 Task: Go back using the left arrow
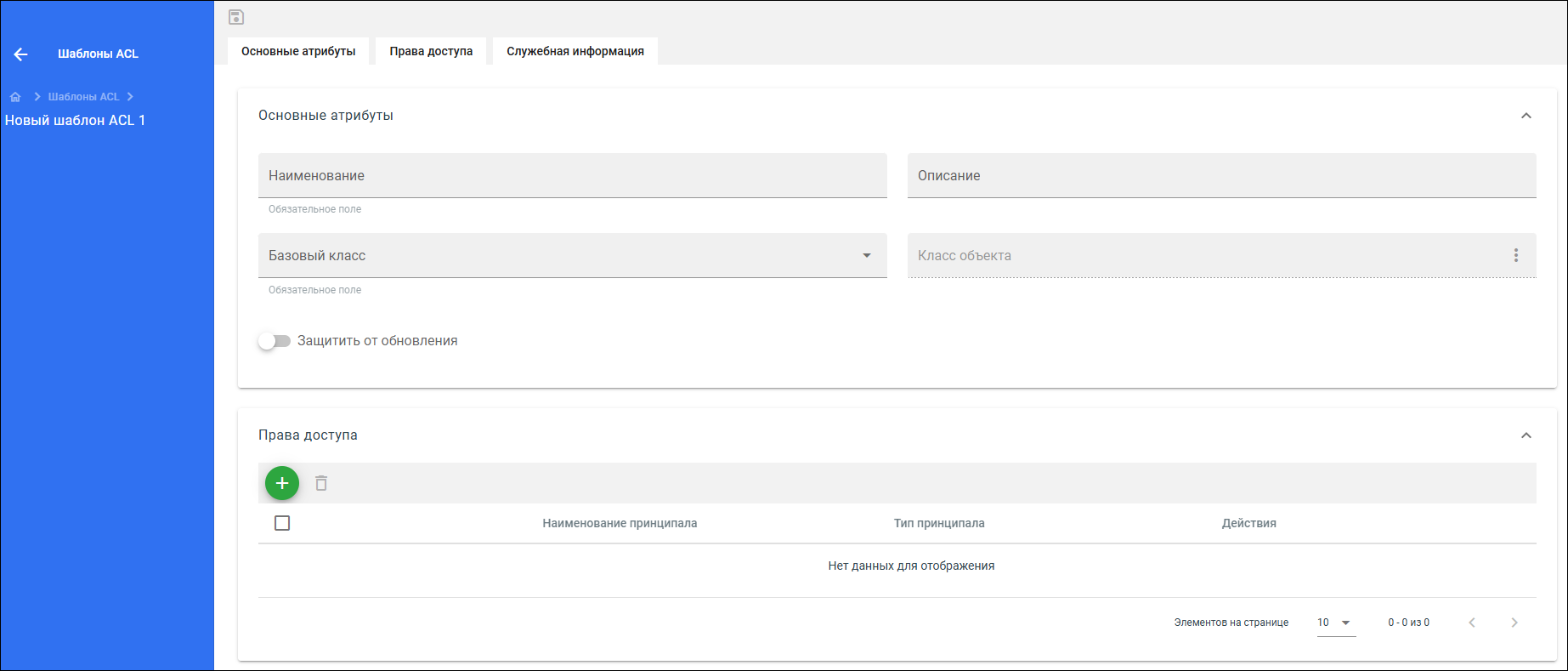pyautogui.click(x=21, y=54)
